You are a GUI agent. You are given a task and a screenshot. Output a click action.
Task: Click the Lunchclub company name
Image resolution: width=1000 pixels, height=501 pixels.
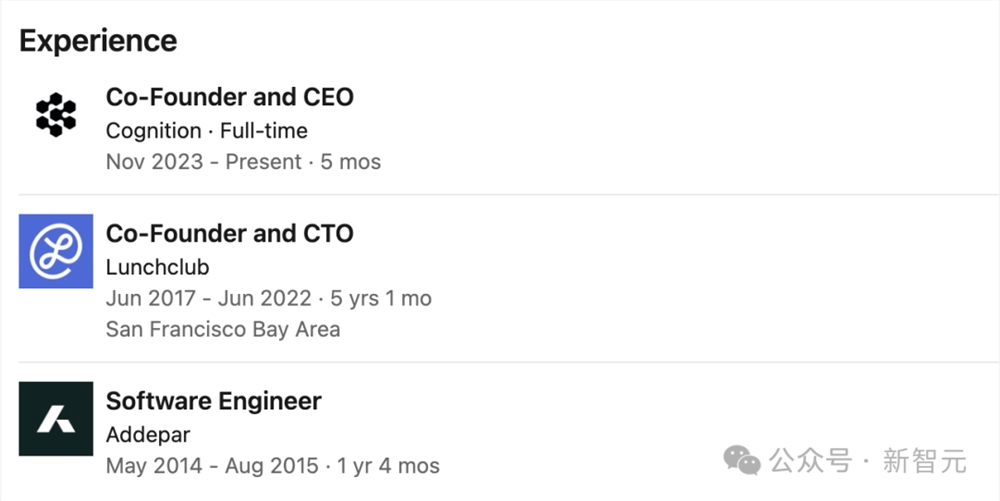[157, 267]
